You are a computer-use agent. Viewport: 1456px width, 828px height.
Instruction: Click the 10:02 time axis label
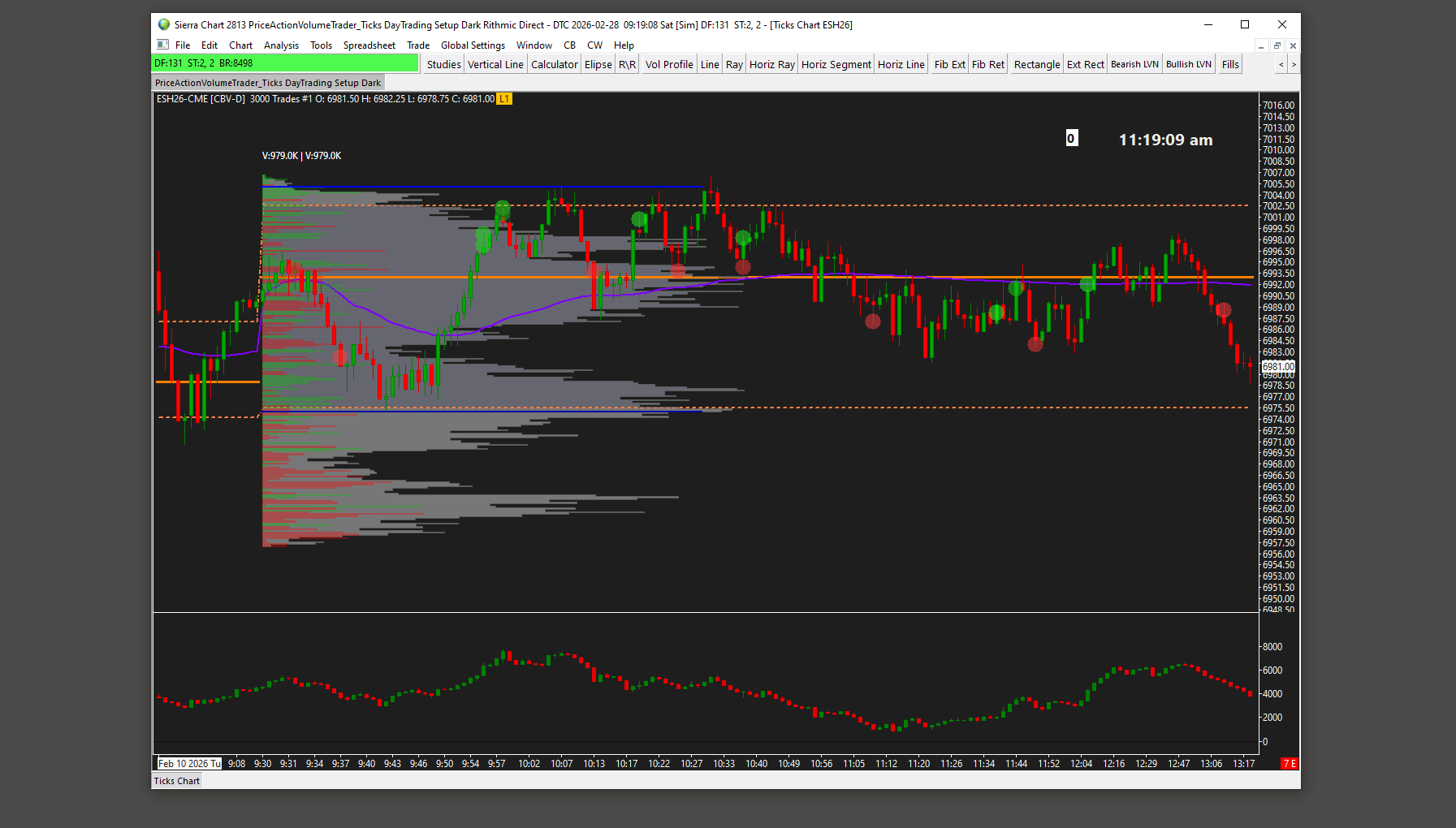pos(529,764)
